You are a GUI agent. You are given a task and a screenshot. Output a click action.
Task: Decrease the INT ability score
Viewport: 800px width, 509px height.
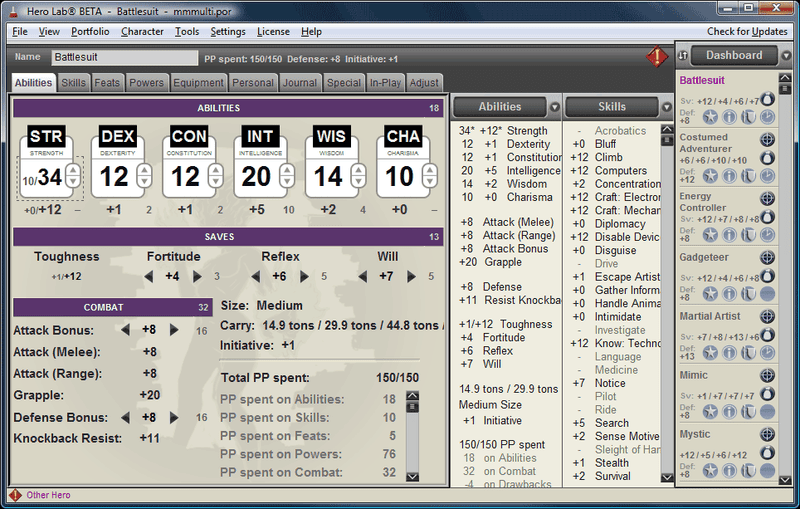287,181
